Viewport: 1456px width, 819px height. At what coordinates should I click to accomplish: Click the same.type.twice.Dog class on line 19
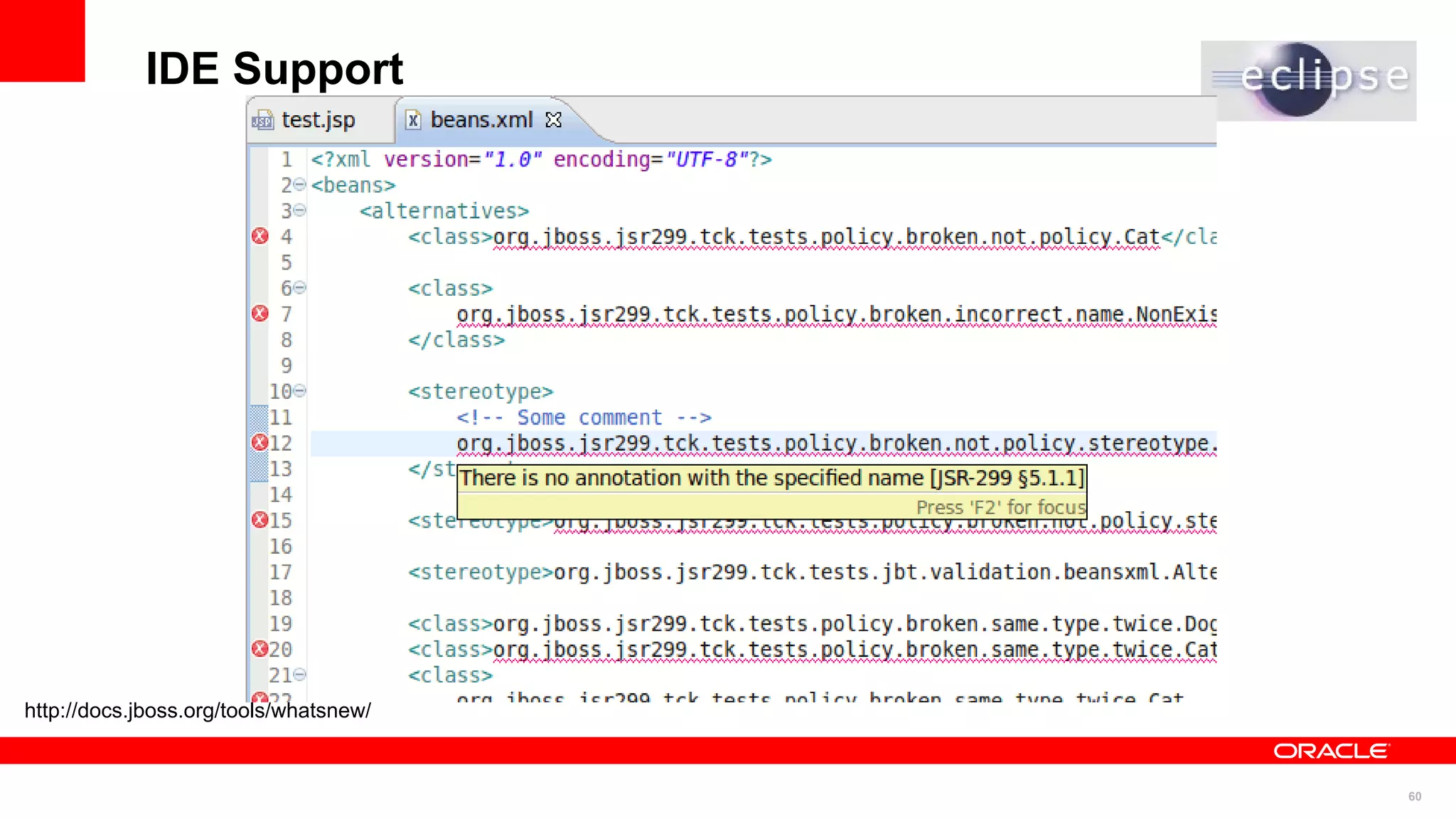click(855, 624)
